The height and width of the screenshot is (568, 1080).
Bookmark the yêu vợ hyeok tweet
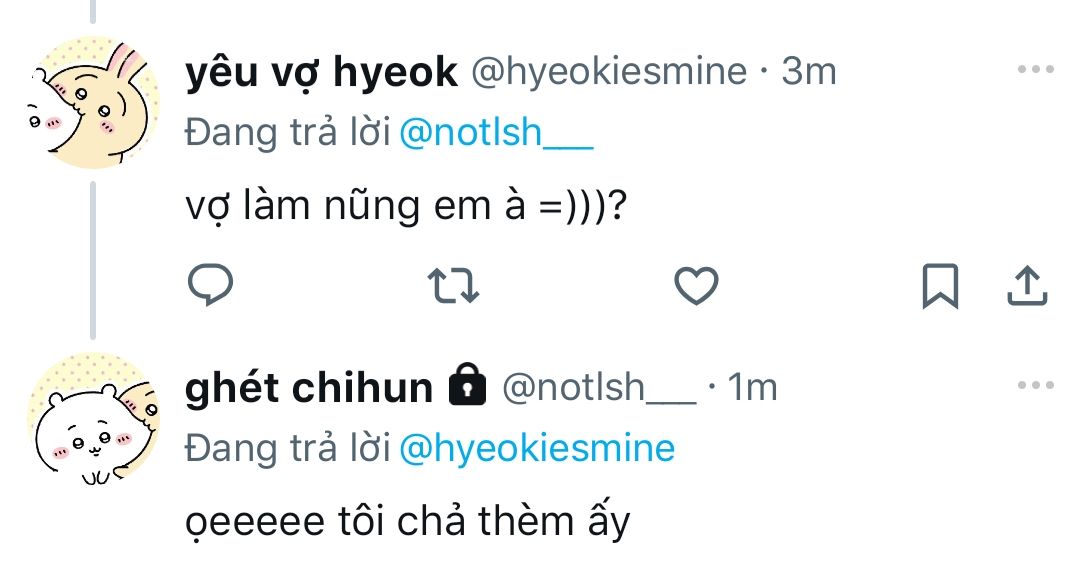939,287
